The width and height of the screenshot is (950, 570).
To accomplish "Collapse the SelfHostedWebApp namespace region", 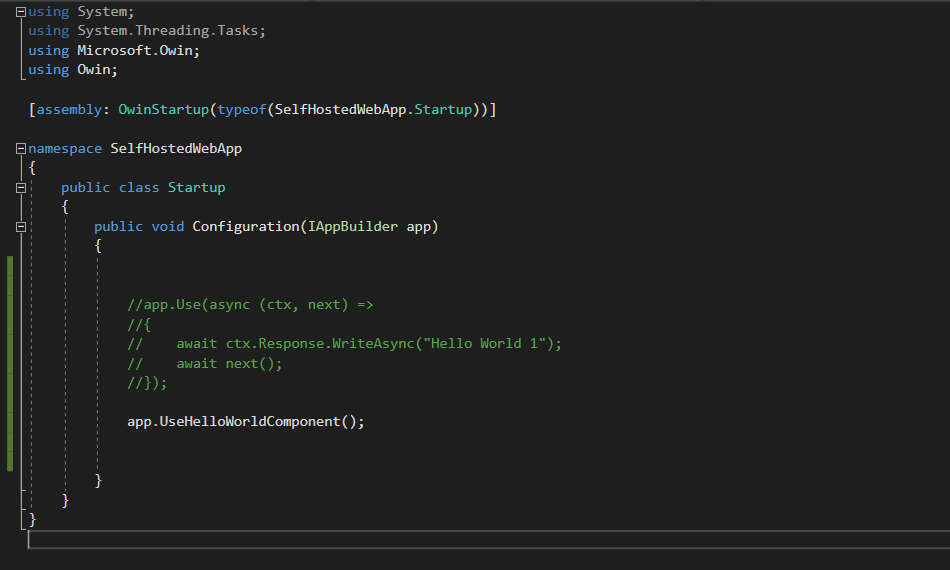I will (x=21, y=149).
